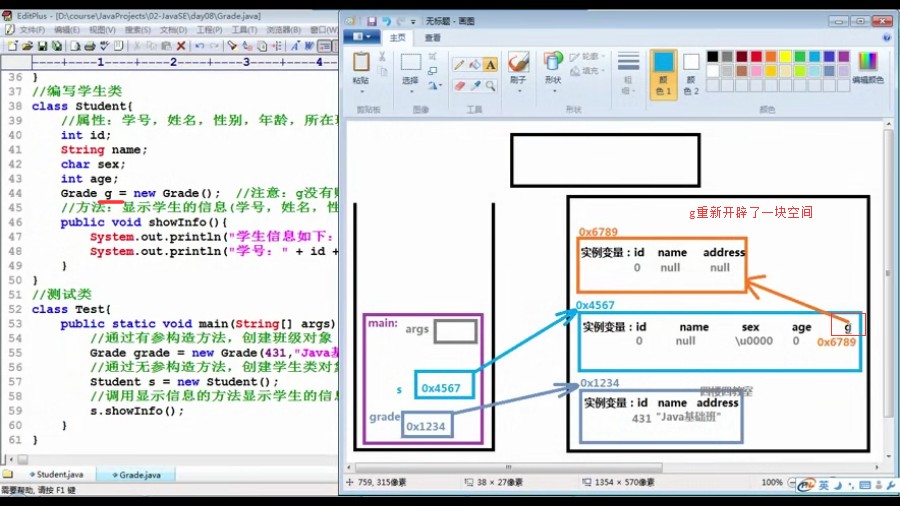This screenshot has width=900, height=506.
Task: Click EditPlus Spell check icon
Action: (x=104, y=46)
